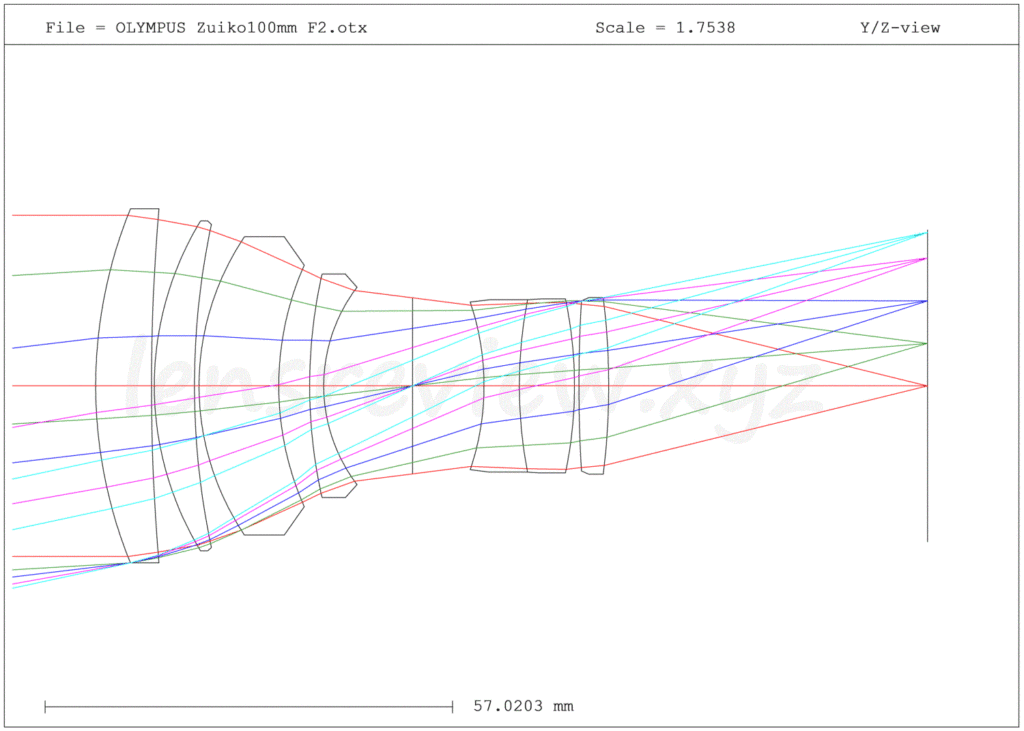The image size is (1024, 731).
Task: Click the 'Y/Z-view' label
Action: pos(900,28)
